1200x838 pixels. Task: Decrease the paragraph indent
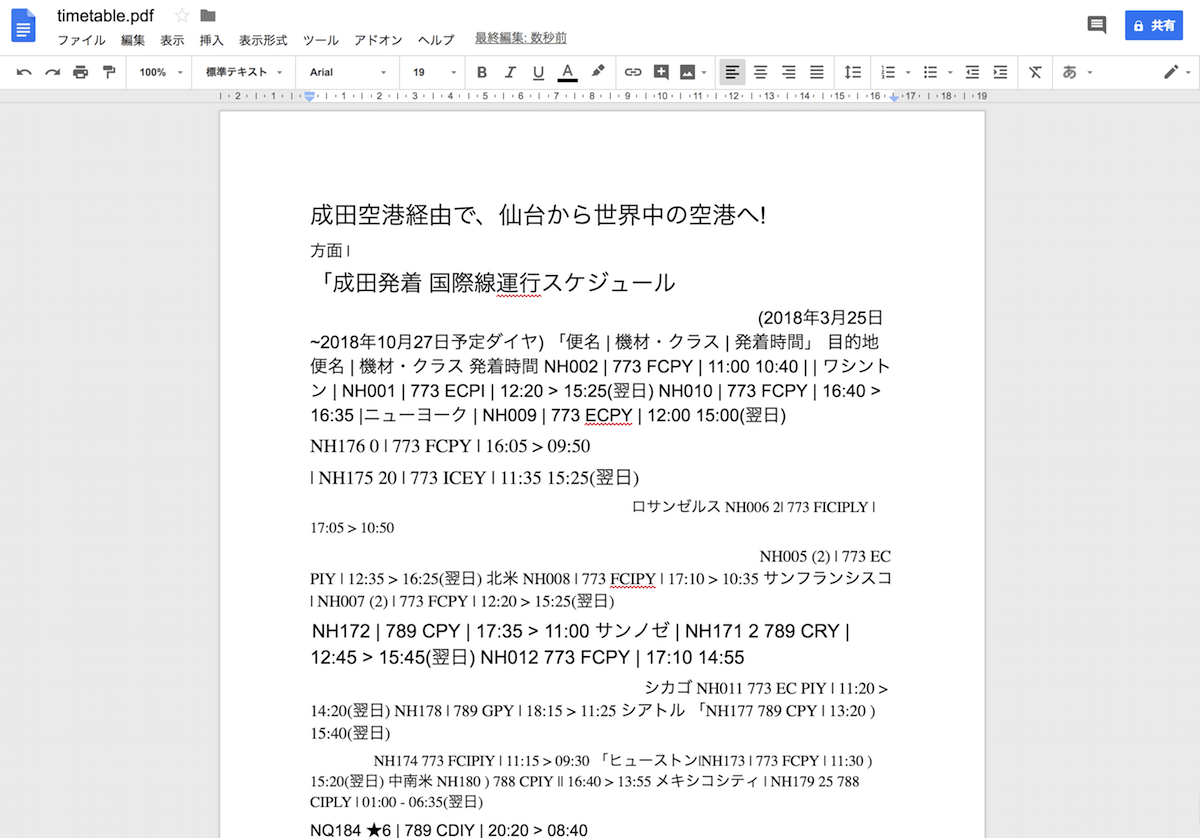tap(972, 72)
